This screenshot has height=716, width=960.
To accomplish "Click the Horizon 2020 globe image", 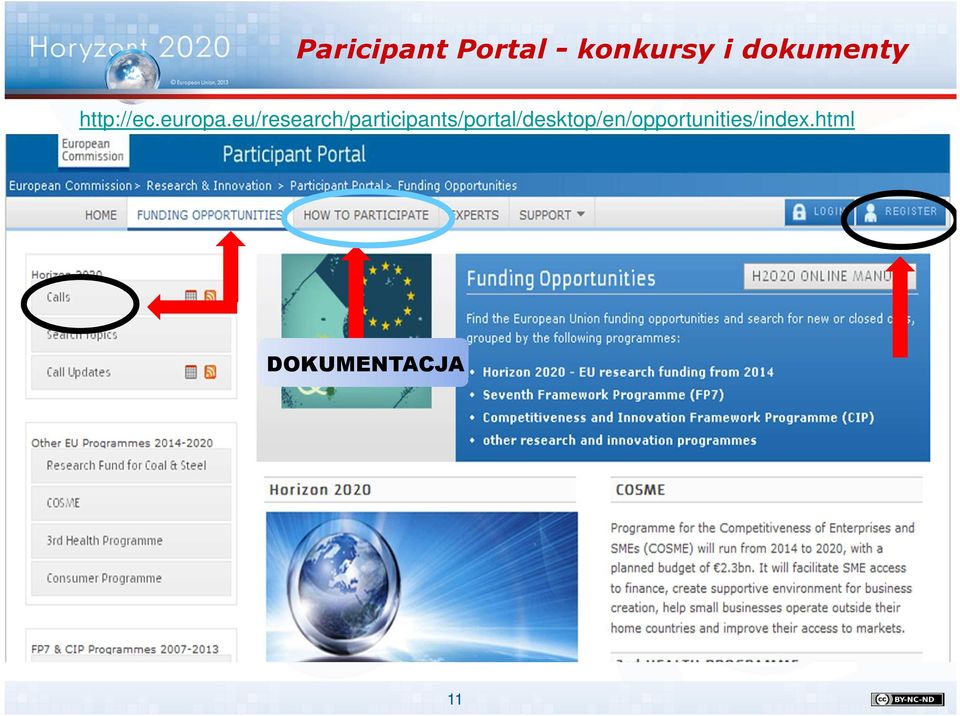I will (x=422, y=586).
